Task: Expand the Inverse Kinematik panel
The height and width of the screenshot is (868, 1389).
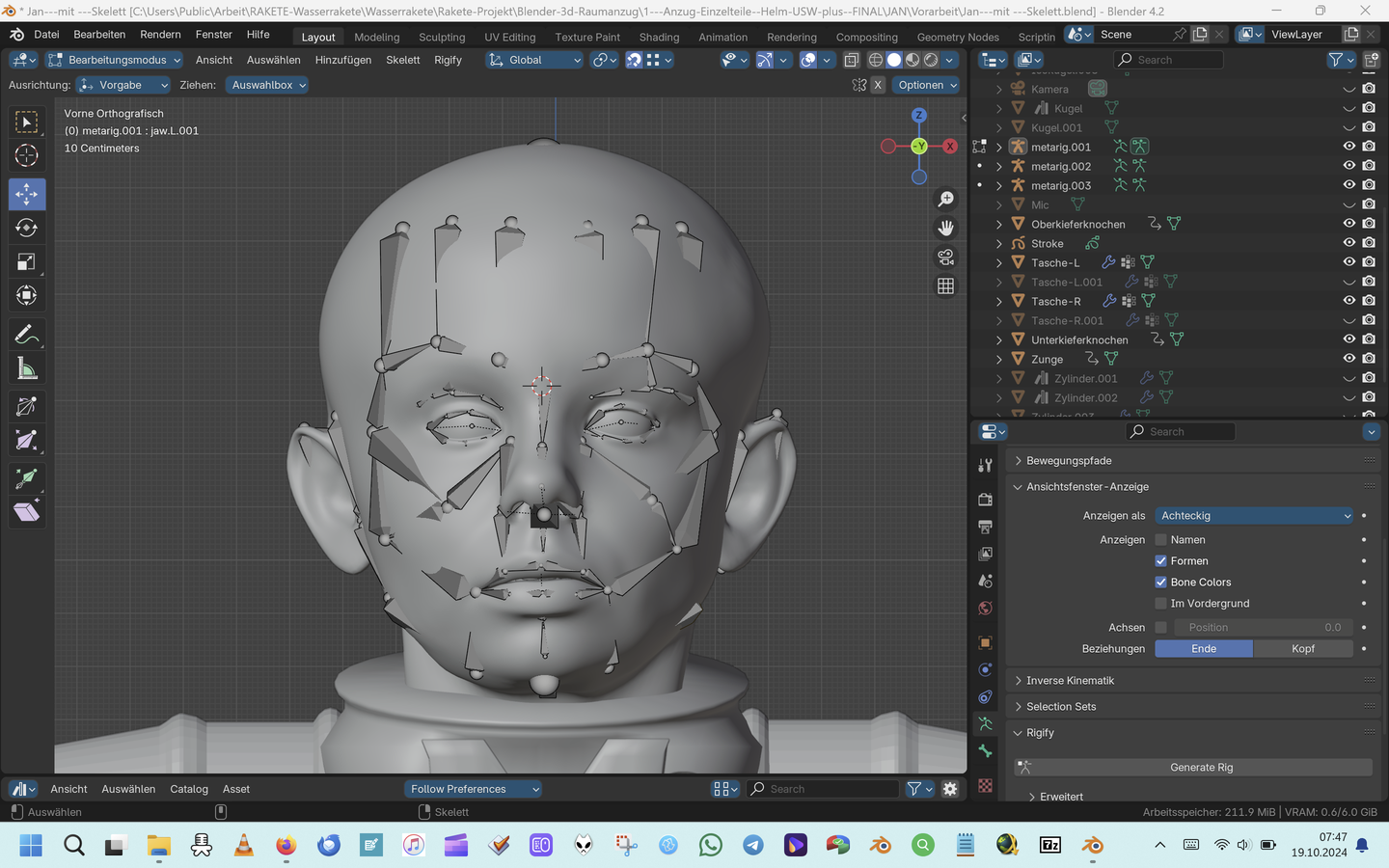Action: pyautogui.click(x=1070, y=681)
